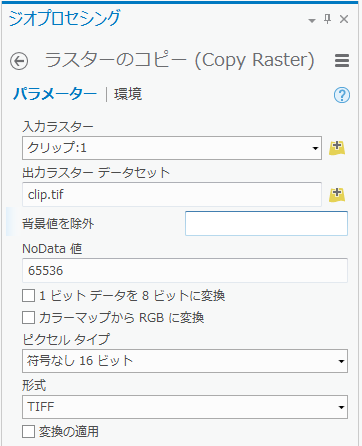Switch to the 環境 tab
This screenshot has width=362, height=446.
pos(128,94)
